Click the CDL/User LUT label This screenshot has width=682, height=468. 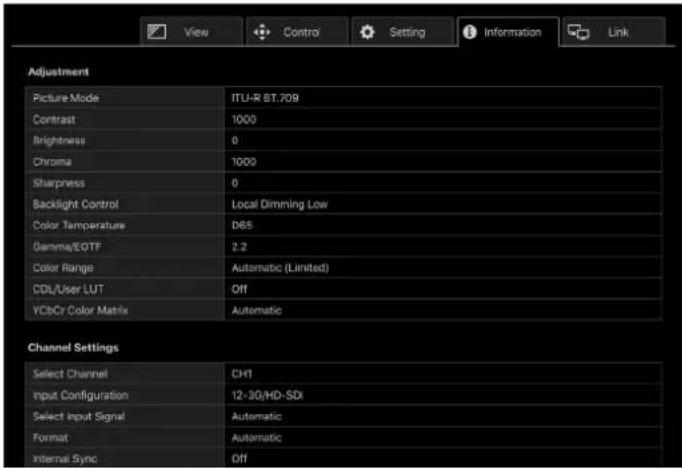pos(68,289)
